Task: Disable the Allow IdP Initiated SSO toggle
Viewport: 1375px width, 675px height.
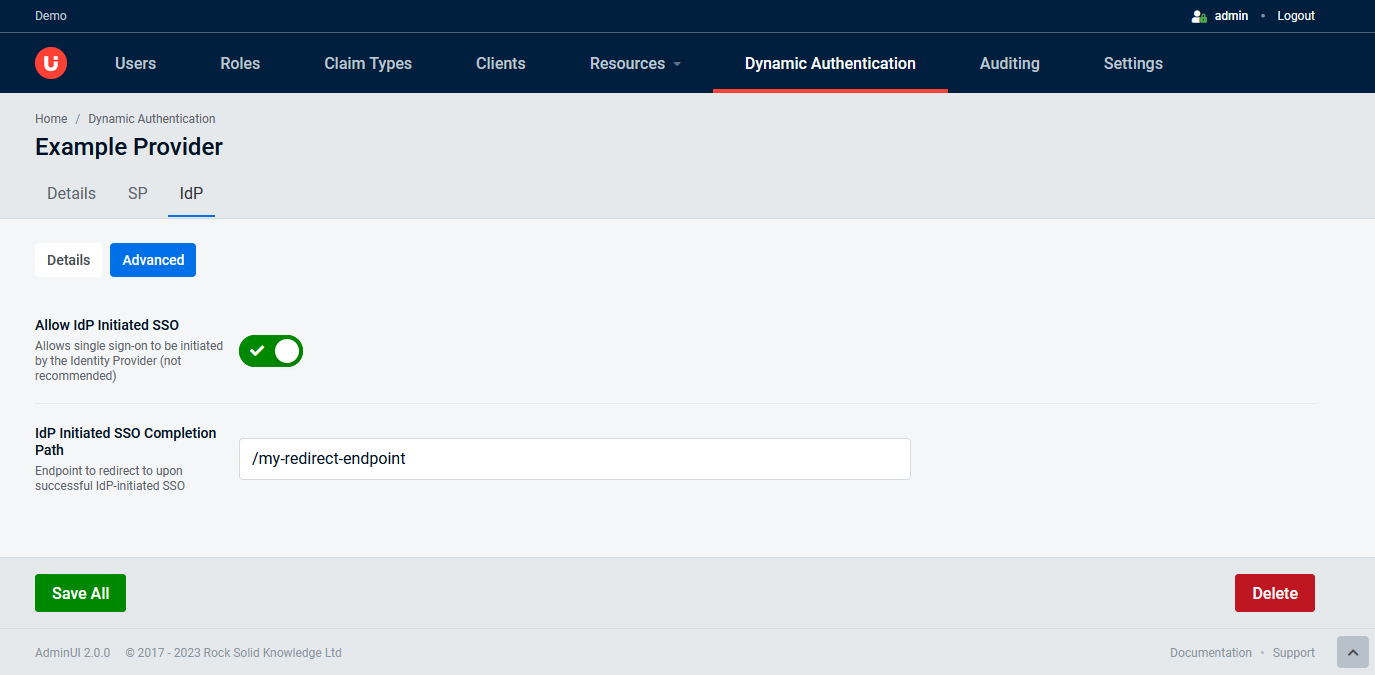Action: (x=270, y=351)
